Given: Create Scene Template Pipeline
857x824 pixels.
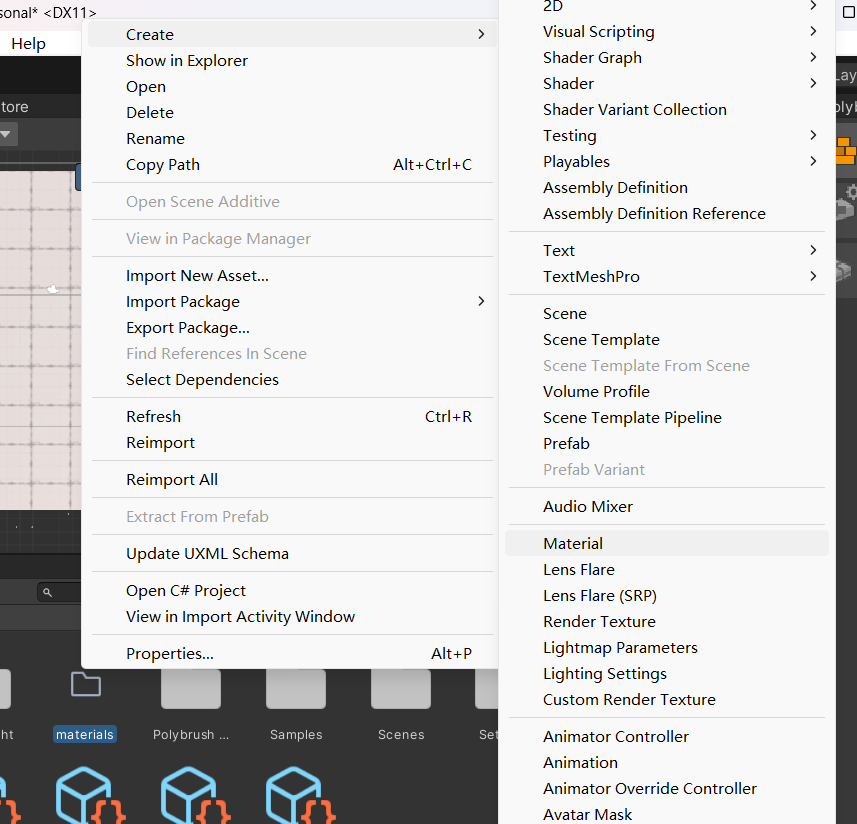Looking at the screenshot, I should point(667,417).
